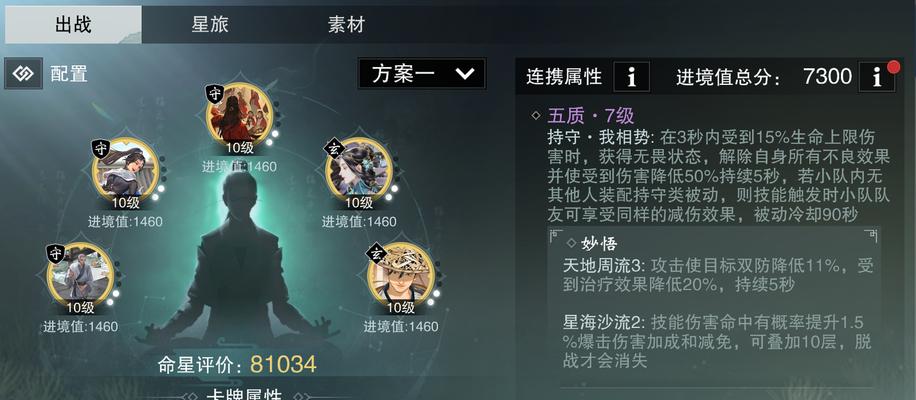Image resolution: width=916 pixels, height=400 pixels.
Task: Open the 连携属性 info icon
Action: click(631, 76)
